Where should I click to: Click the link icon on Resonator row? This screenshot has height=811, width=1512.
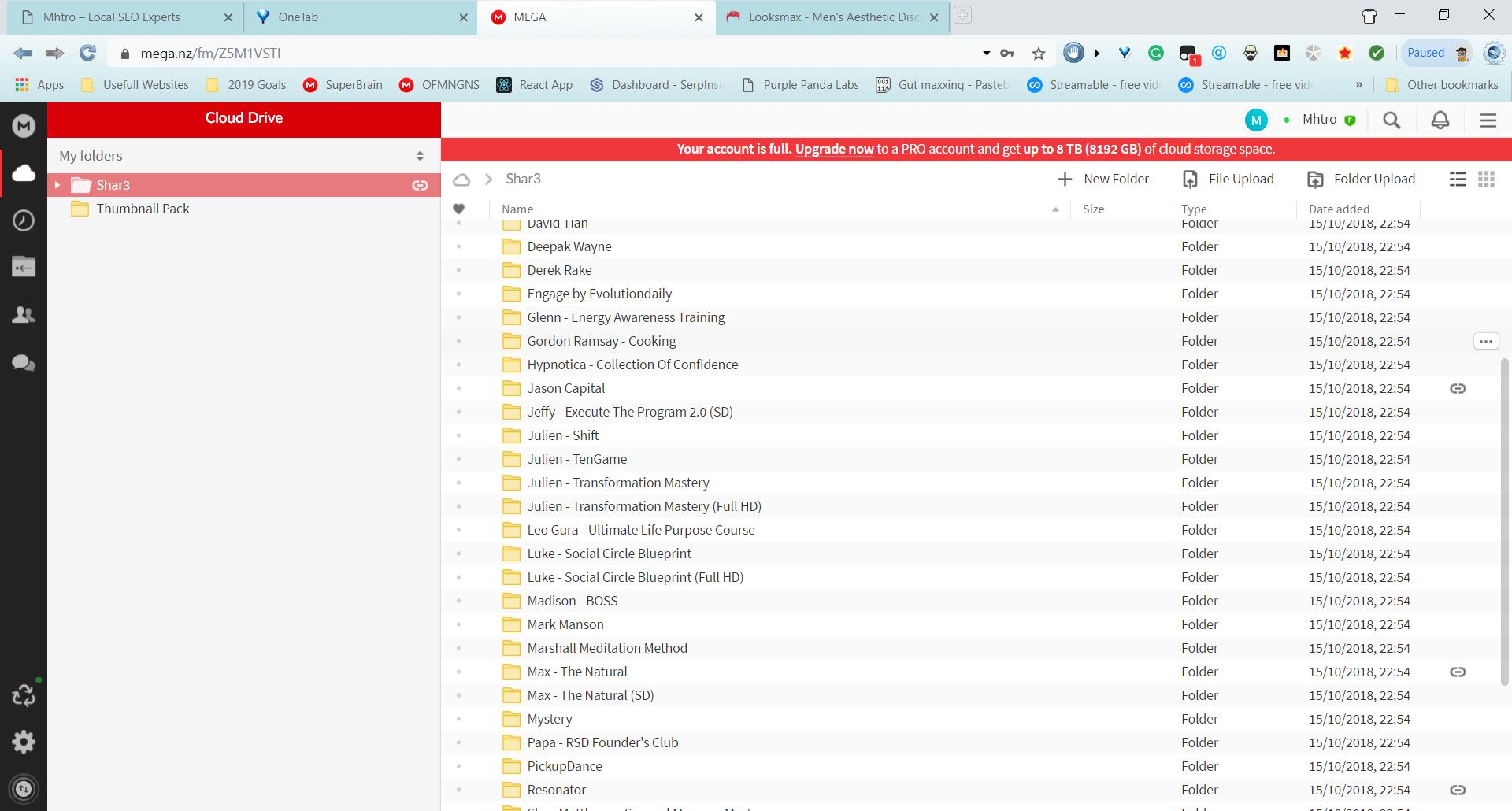tap(1458, 790)
